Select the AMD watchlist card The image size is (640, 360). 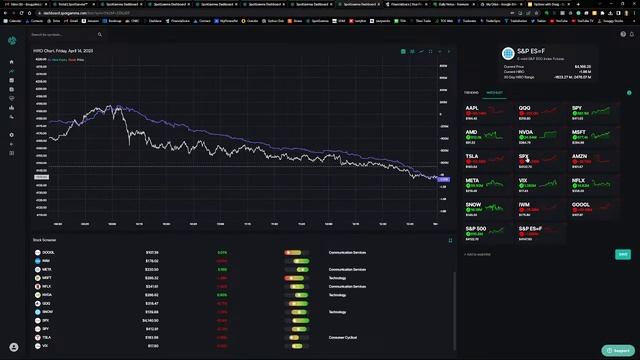click(487, 137)
